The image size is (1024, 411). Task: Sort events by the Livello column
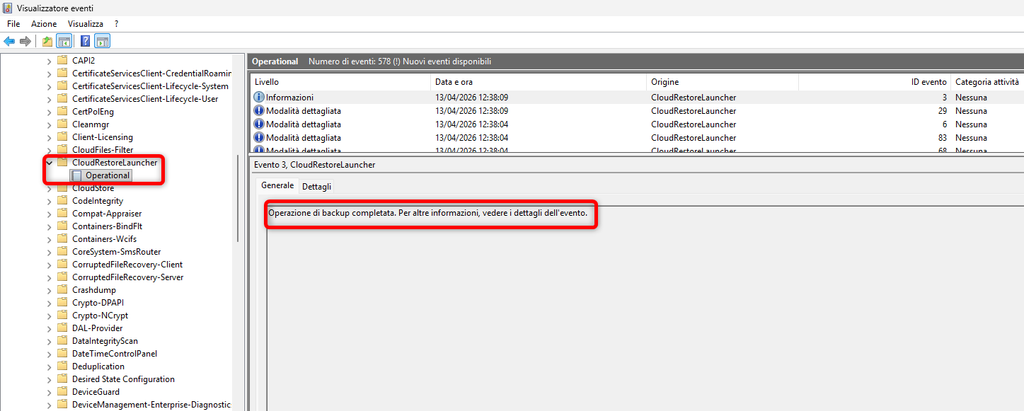pyautogui.click(x=341, y=82)
